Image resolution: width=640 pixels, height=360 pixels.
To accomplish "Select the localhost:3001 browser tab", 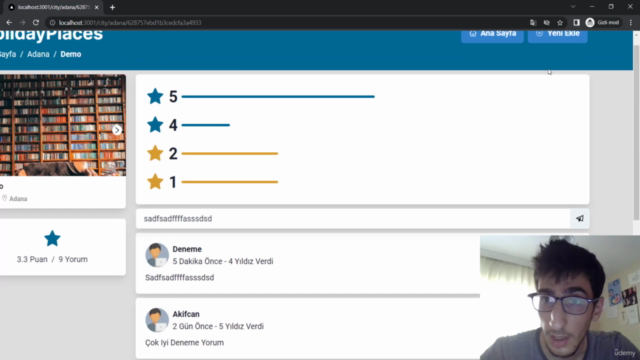I will pyautogui.click(x=54, y=7).
